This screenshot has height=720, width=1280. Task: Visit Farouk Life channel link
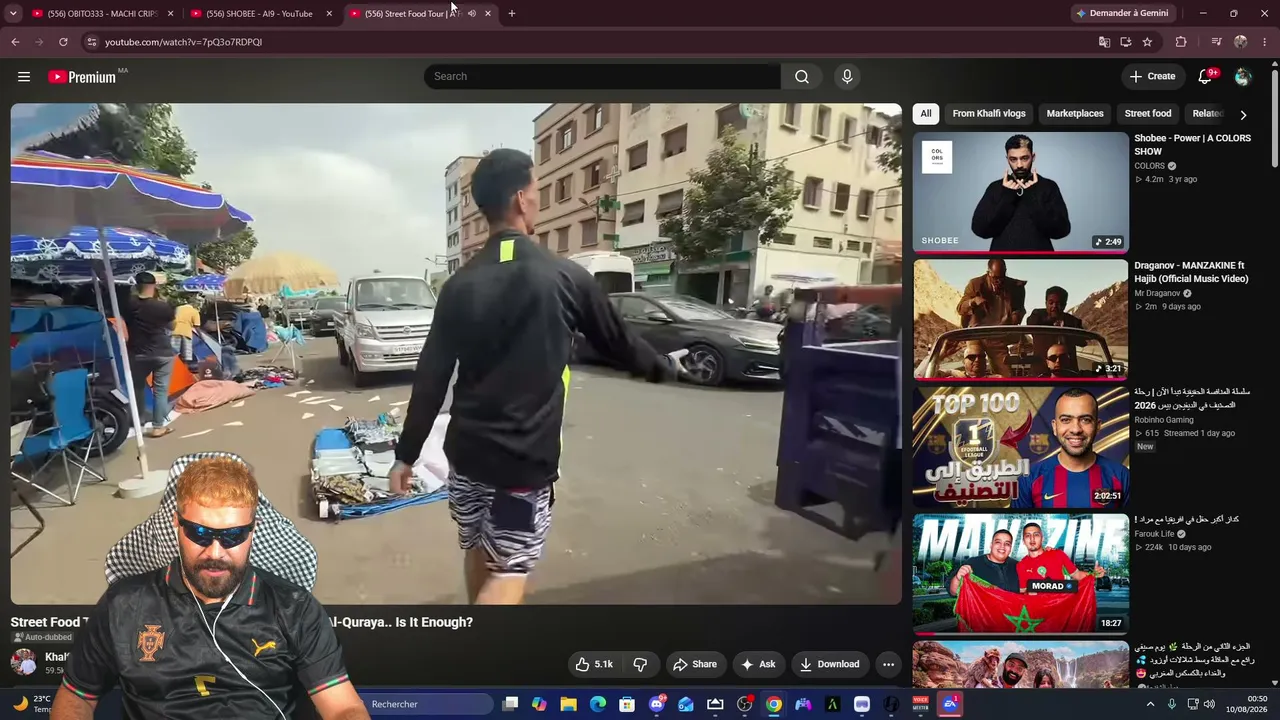click(x=1154, y=534)
